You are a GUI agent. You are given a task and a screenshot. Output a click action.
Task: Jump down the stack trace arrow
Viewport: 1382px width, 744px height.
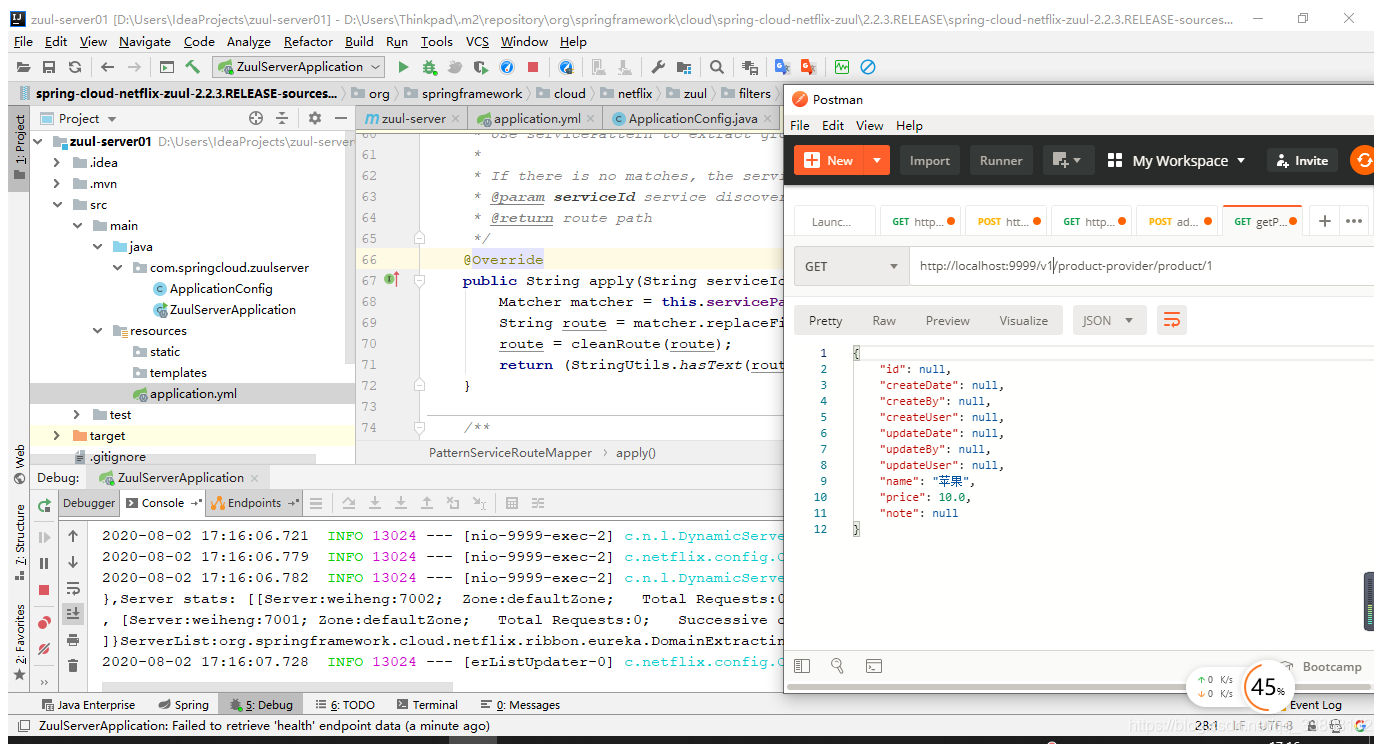(73, 562)
